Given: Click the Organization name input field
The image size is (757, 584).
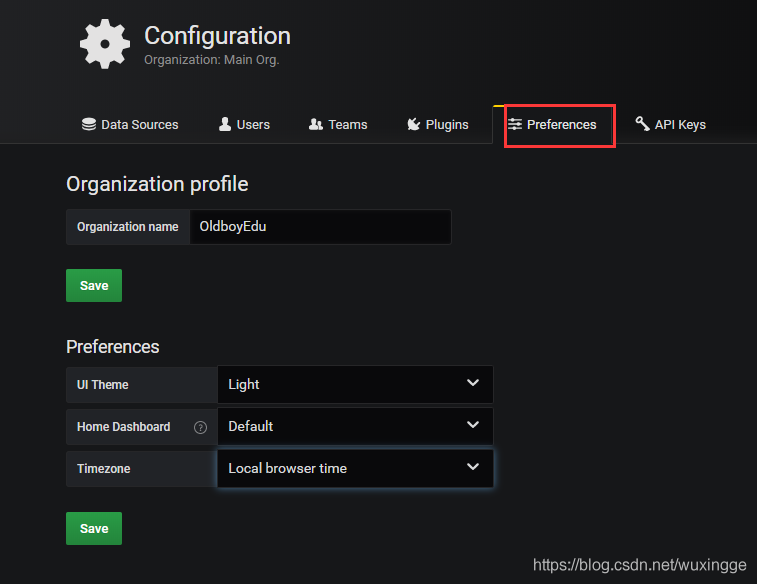Looking at the screenshot, I should click(320, 227).
